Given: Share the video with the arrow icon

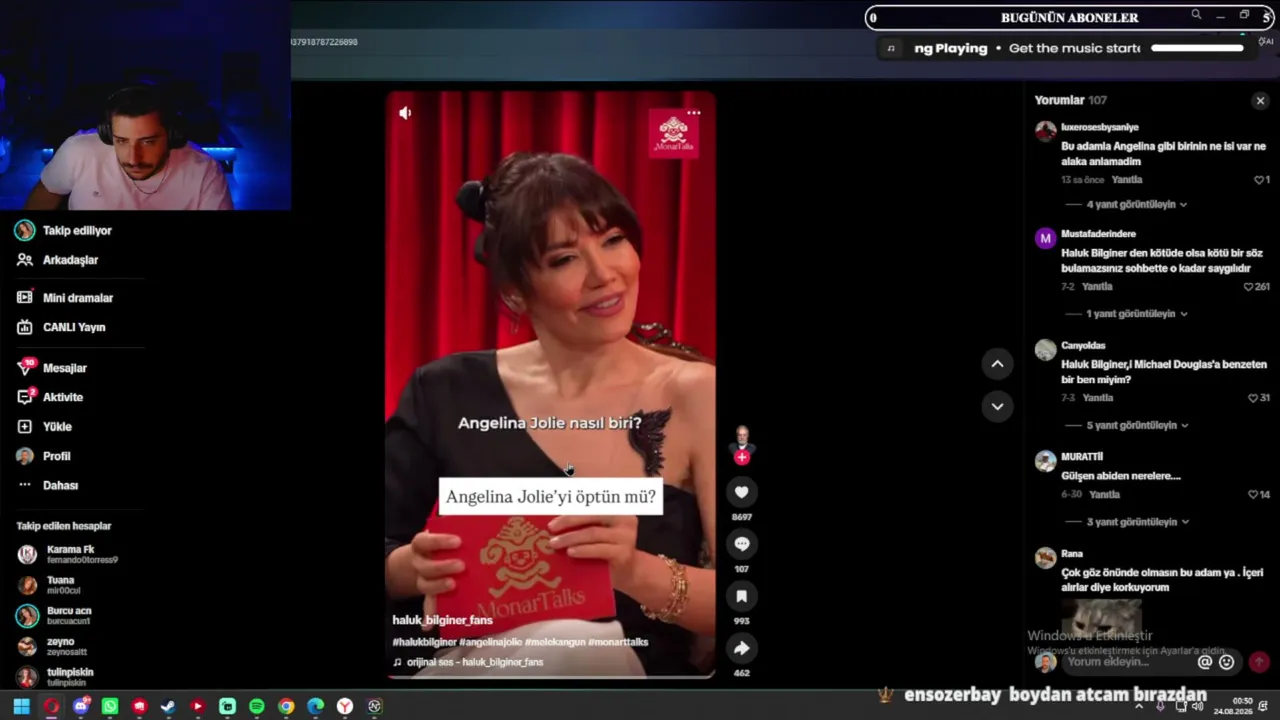Looking at the screenshot, I should tap(741, 648).
